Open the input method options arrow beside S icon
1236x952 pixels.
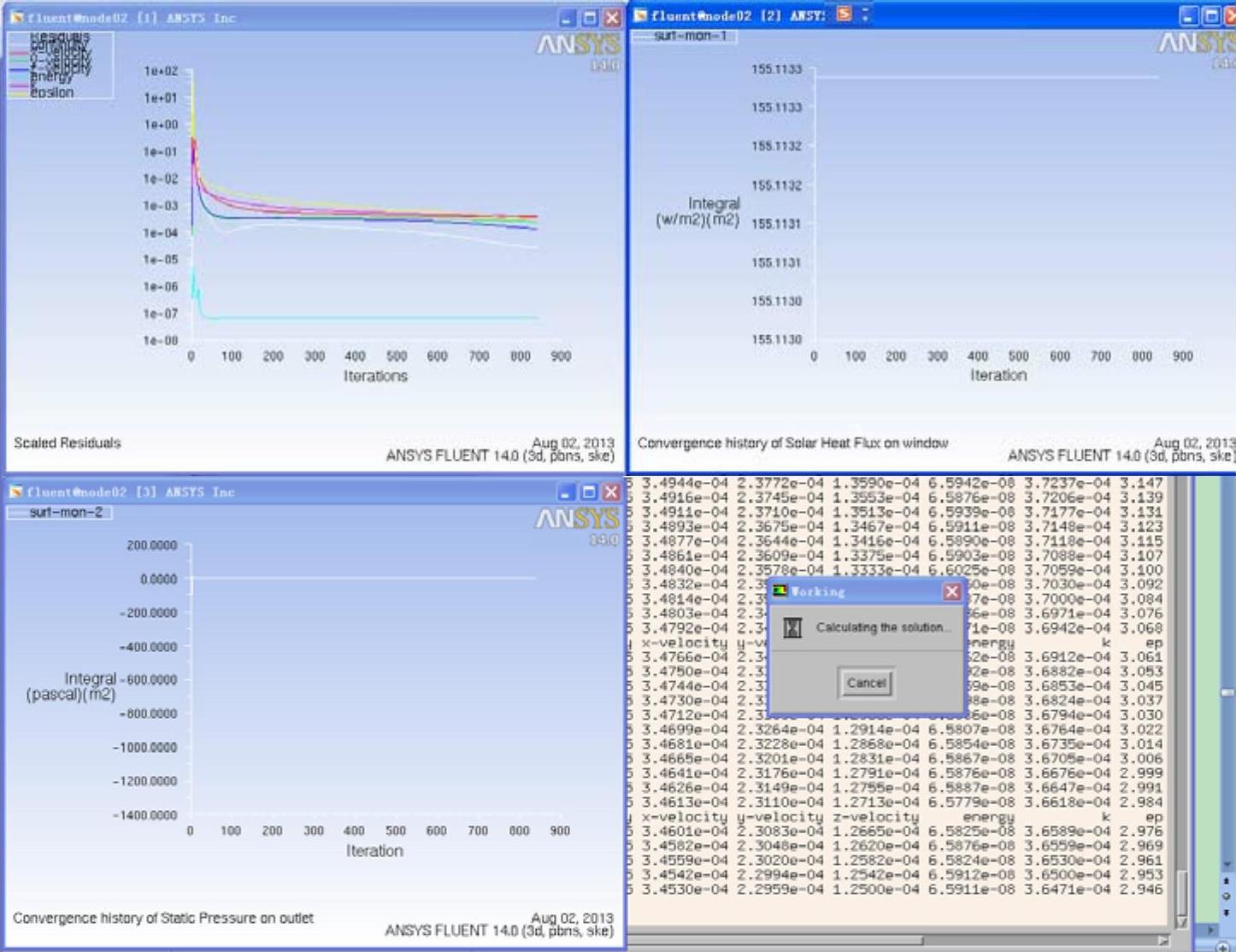[865, 15]
